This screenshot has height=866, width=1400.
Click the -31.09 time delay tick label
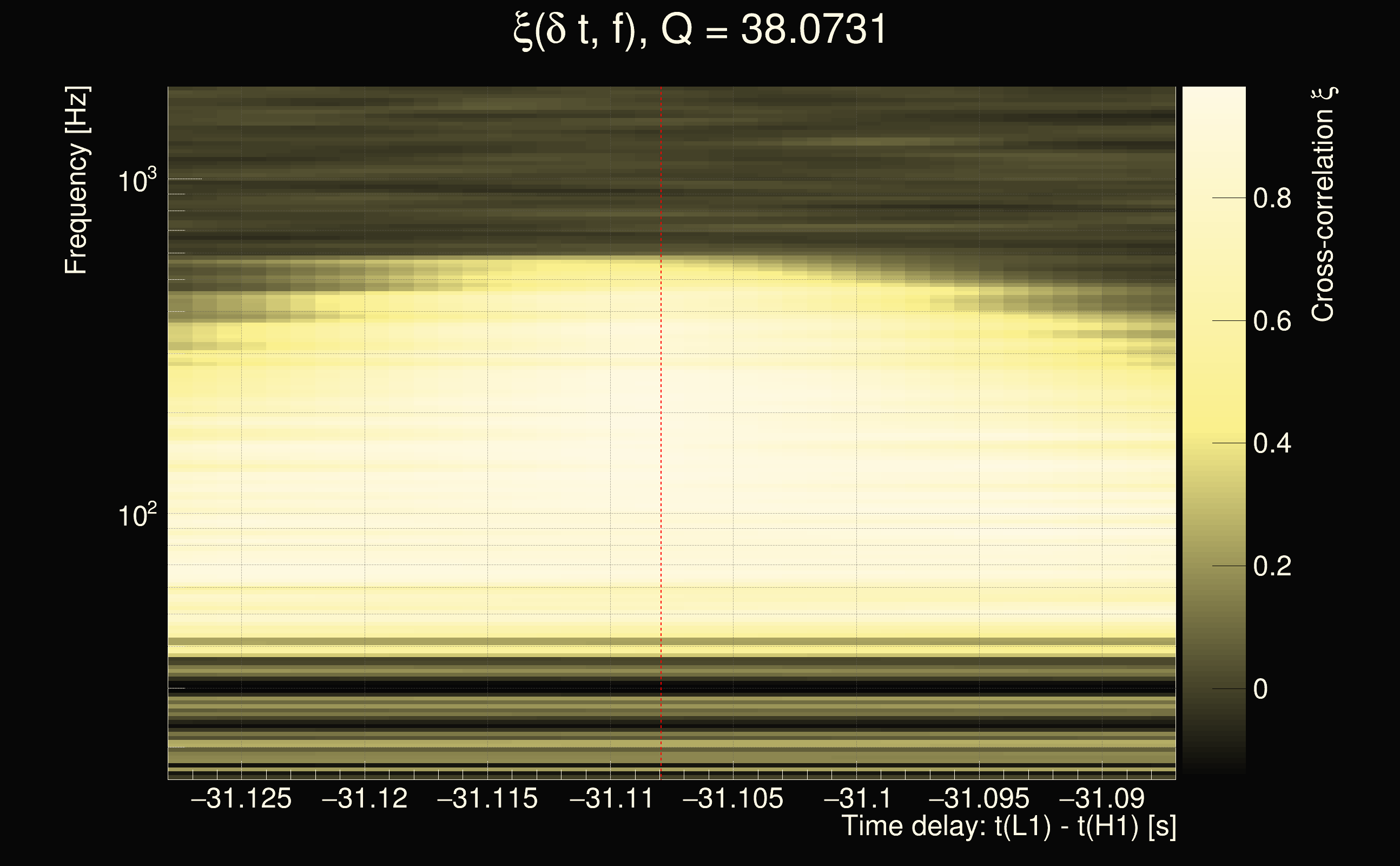pos(1102,798)
